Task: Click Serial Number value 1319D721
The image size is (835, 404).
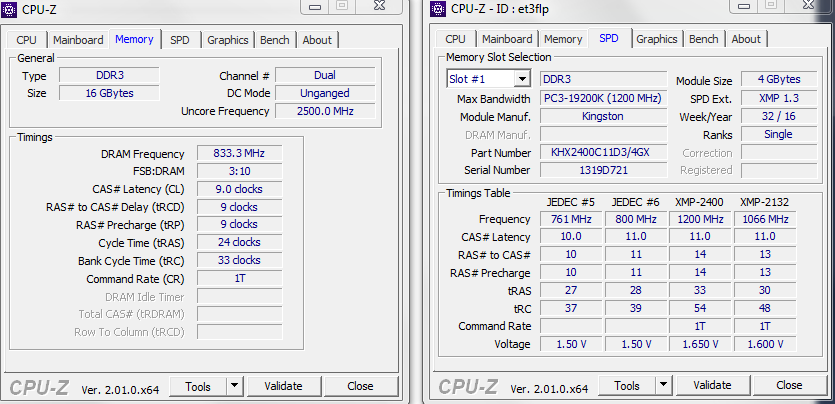Action: coord(603,170)
